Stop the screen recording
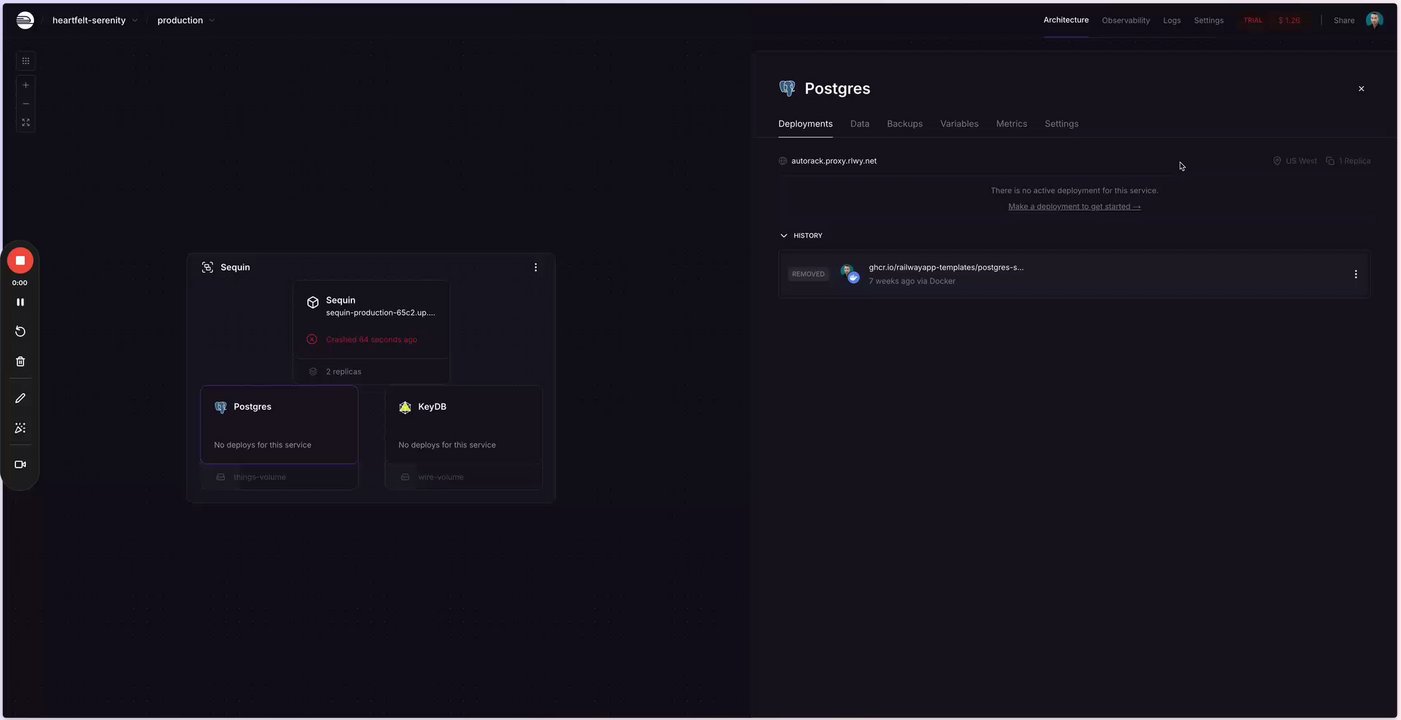Viewport: 1401px width, 720px height. (20, 261)
